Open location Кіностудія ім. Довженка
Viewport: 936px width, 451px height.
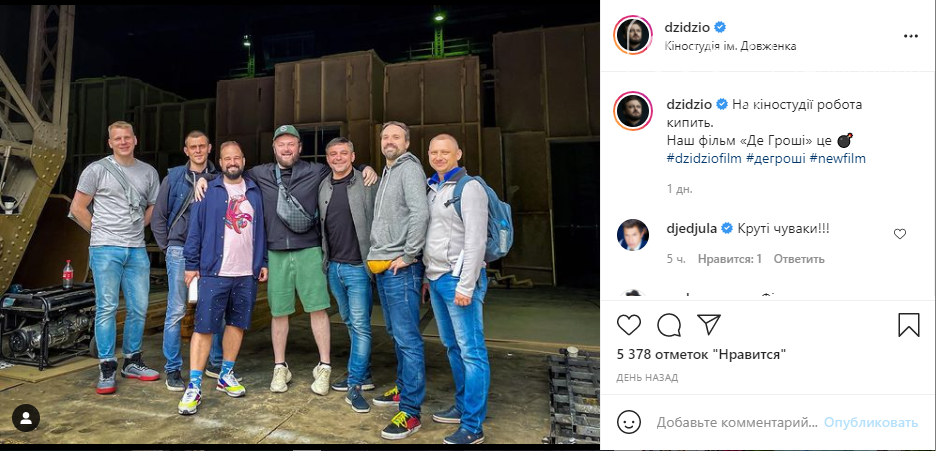[730, 46]
